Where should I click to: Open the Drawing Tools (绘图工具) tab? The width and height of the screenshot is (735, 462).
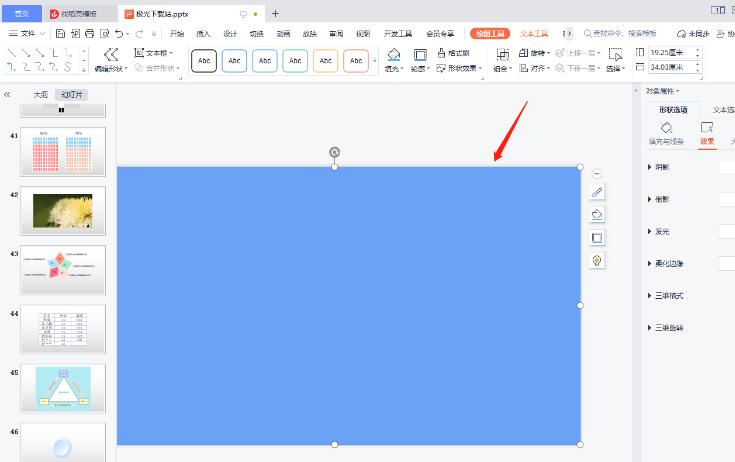tap(490, 33)
